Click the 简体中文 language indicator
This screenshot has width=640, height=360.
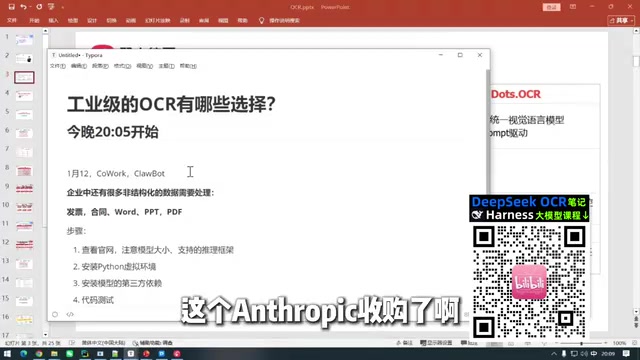click(x=103, y=343)
